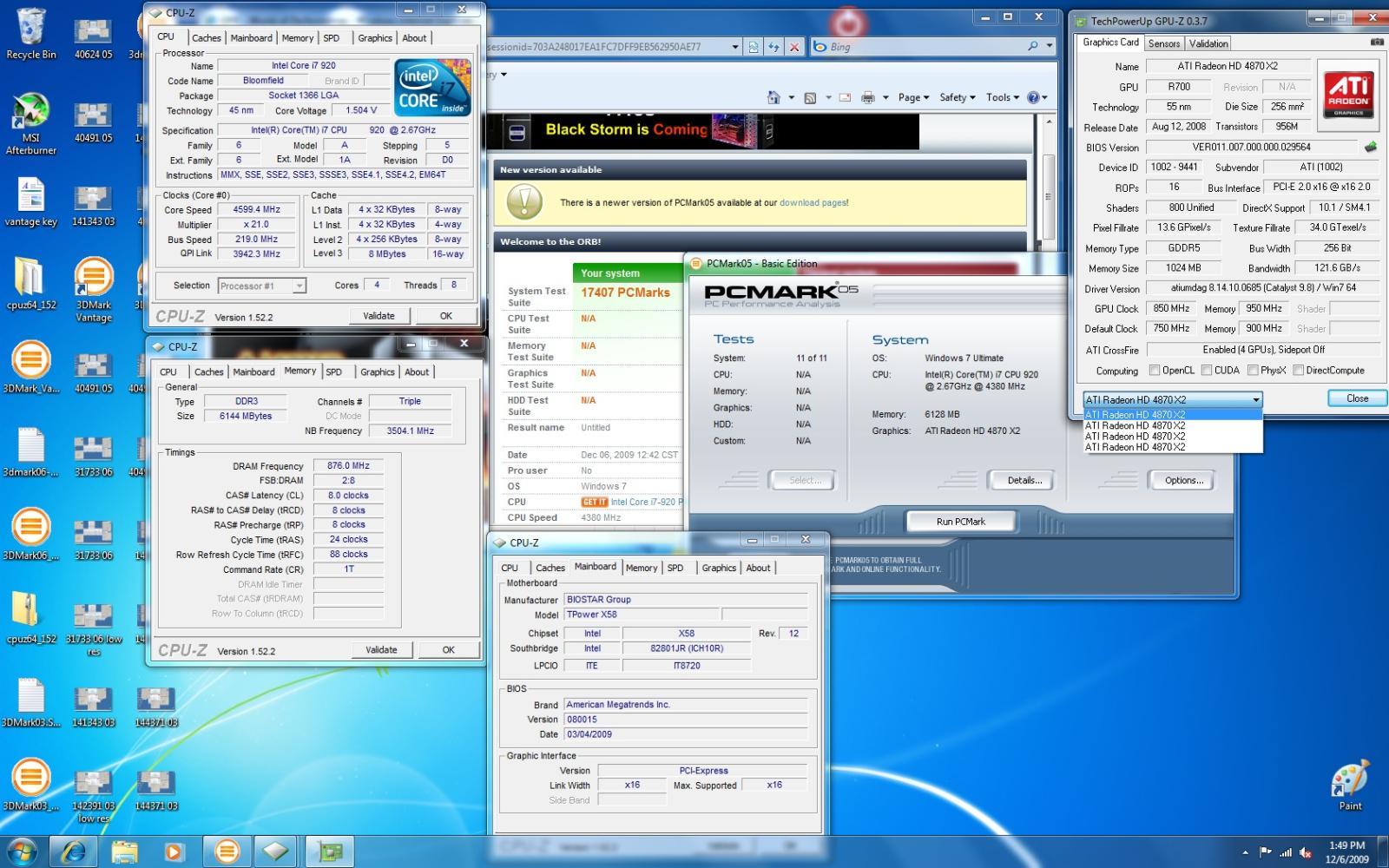Image resolution: width=1389 pixels, height=868 pixels.
Task: Click the volume speaker tray icon
Action: [x=1305, y=852]
